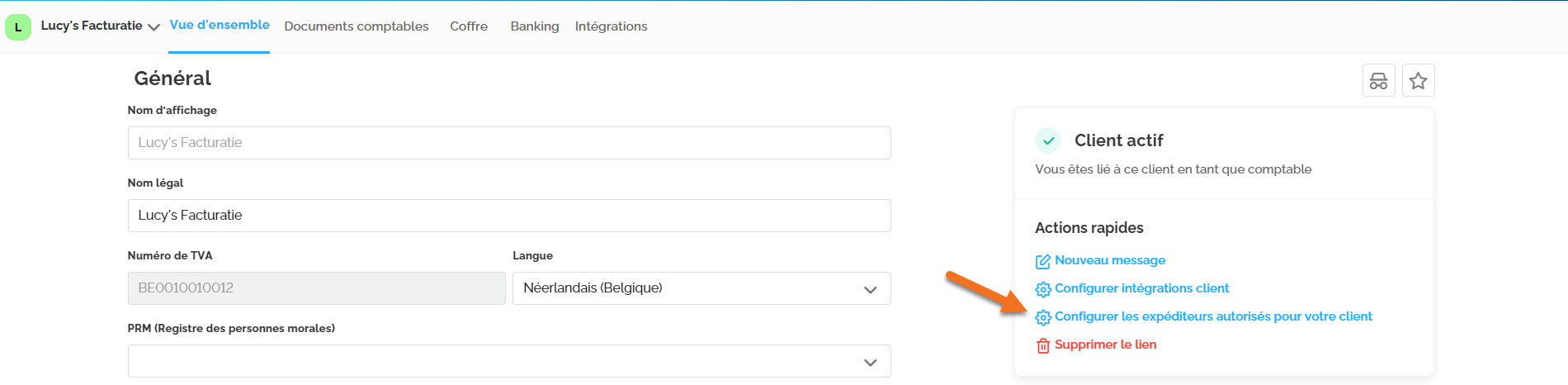Click the Nouveau message link

(x=1109, y=260)
